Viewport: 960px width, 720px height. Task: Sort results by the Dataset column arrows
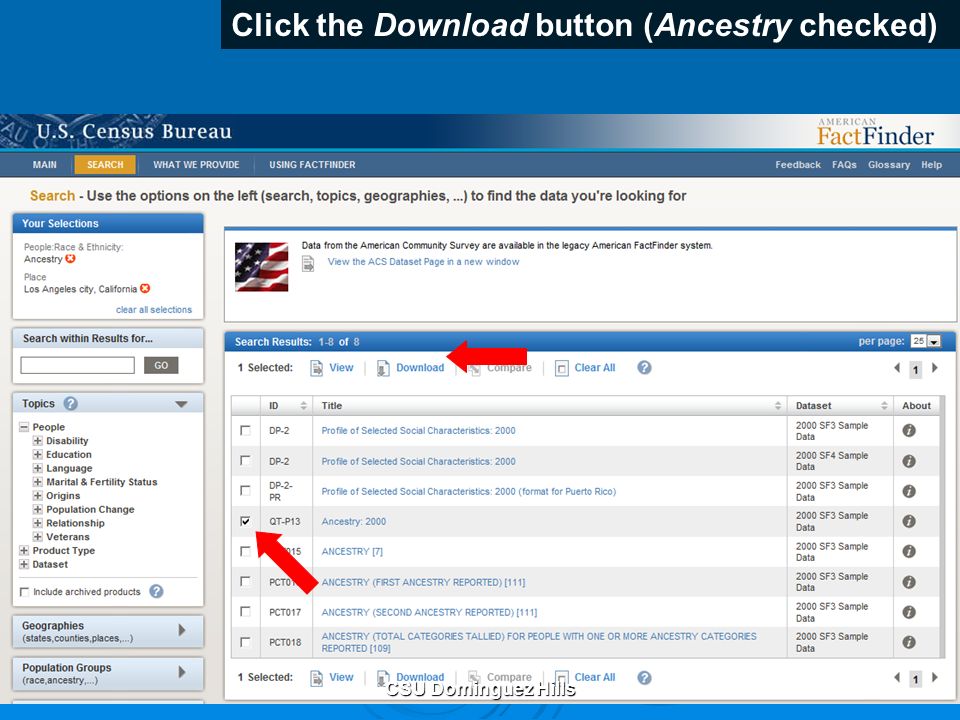point(884,405)
